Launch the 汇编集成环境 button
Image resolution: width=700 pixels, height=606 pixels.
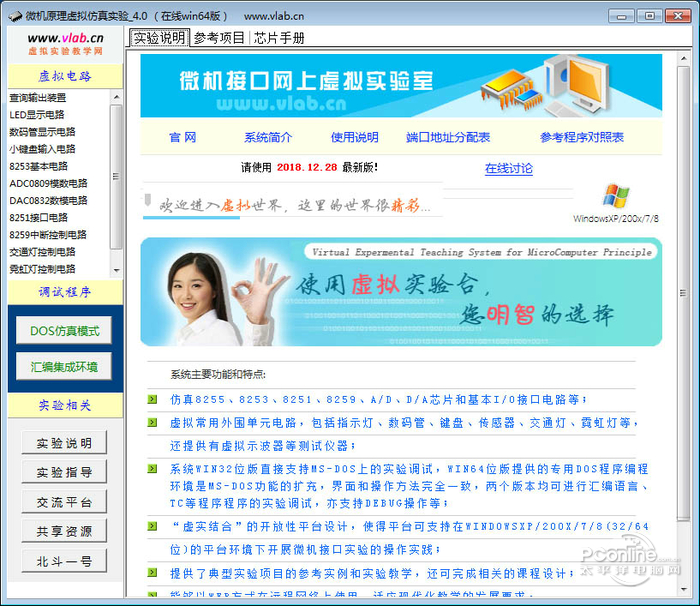pyautogui.click(x=64, y=366)
